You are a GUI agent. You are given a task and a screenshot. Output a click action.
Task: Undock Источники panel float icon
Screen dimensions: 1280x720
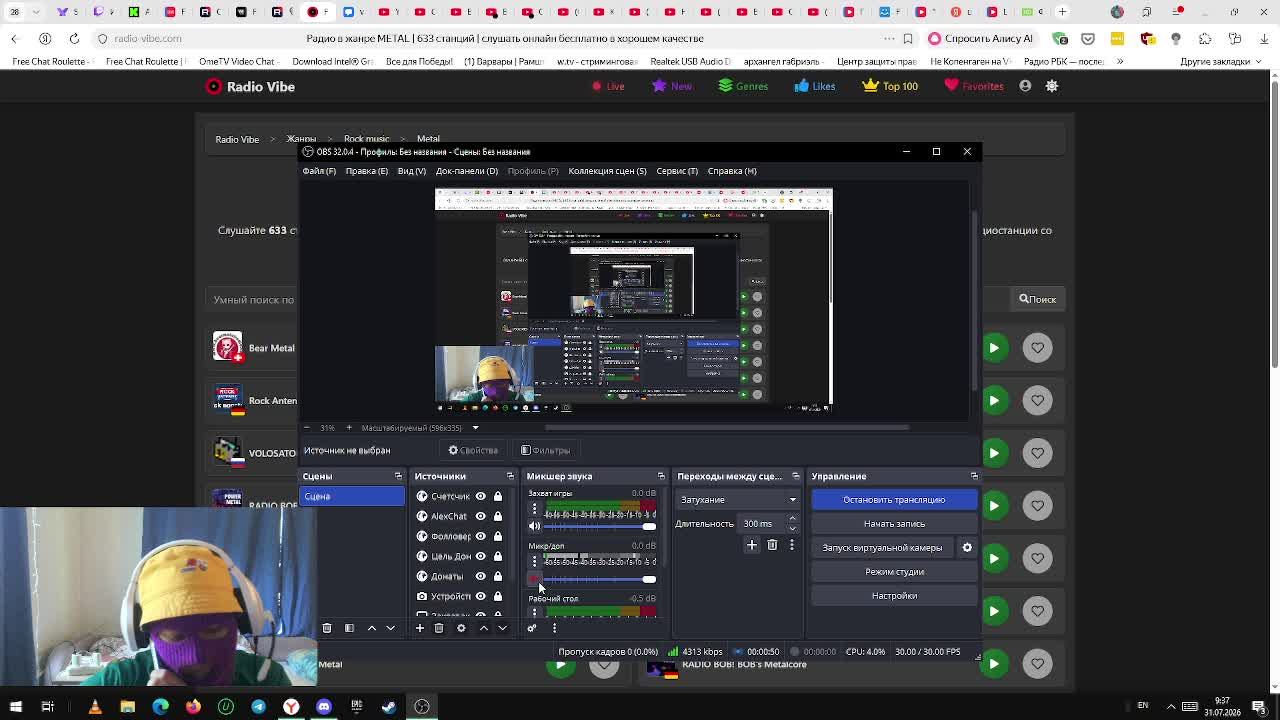(x=510, y=476)
